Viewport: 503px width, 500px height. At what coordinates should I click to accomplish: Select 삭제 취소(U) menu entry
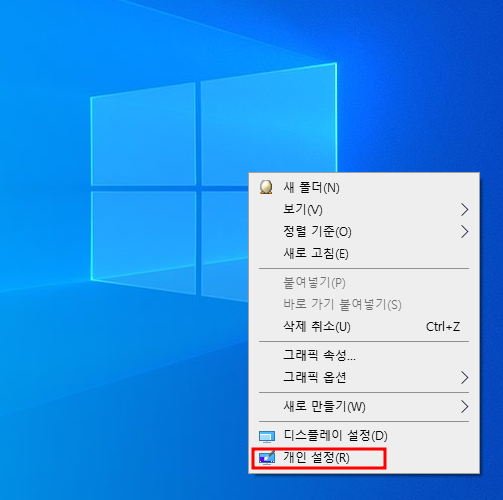[364, 326]
